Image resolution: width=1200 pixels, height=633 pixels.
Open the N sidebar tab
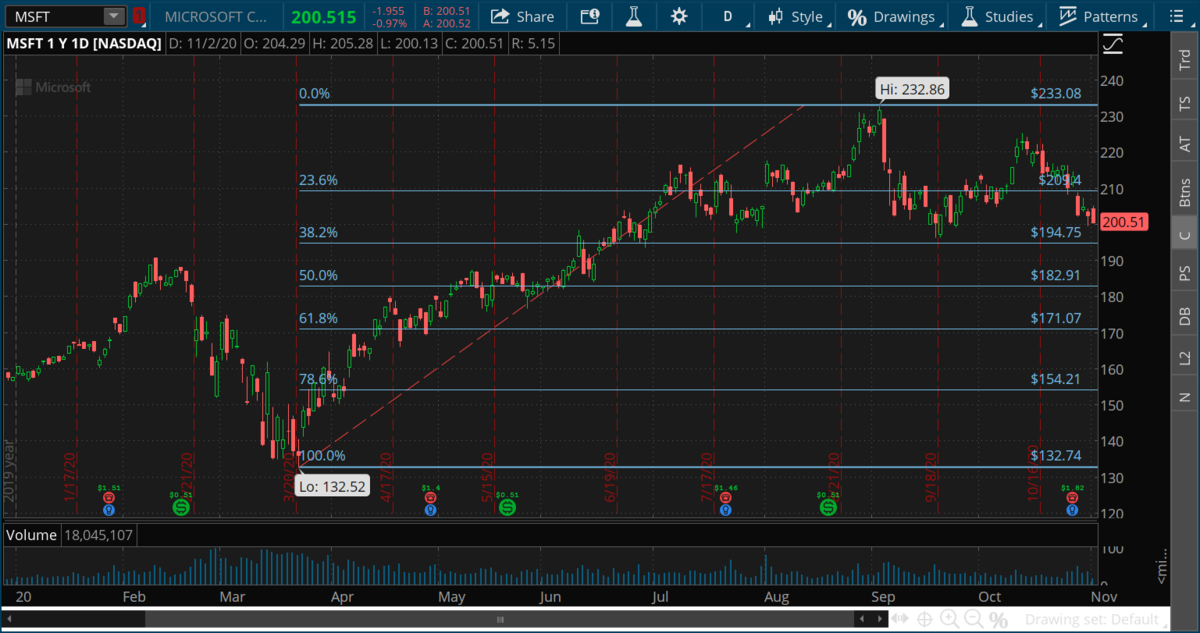coord(1185,397)
